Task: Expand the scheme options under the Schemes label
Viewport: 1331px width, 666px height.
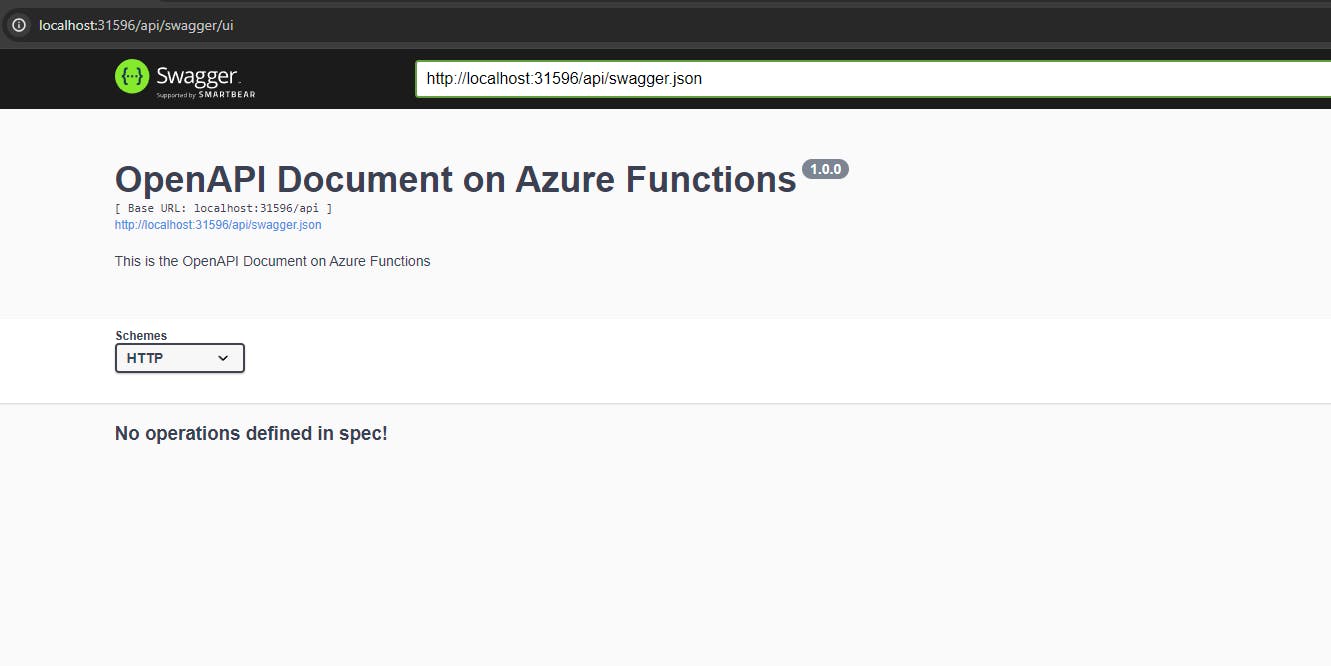Action: coord(179,357)
